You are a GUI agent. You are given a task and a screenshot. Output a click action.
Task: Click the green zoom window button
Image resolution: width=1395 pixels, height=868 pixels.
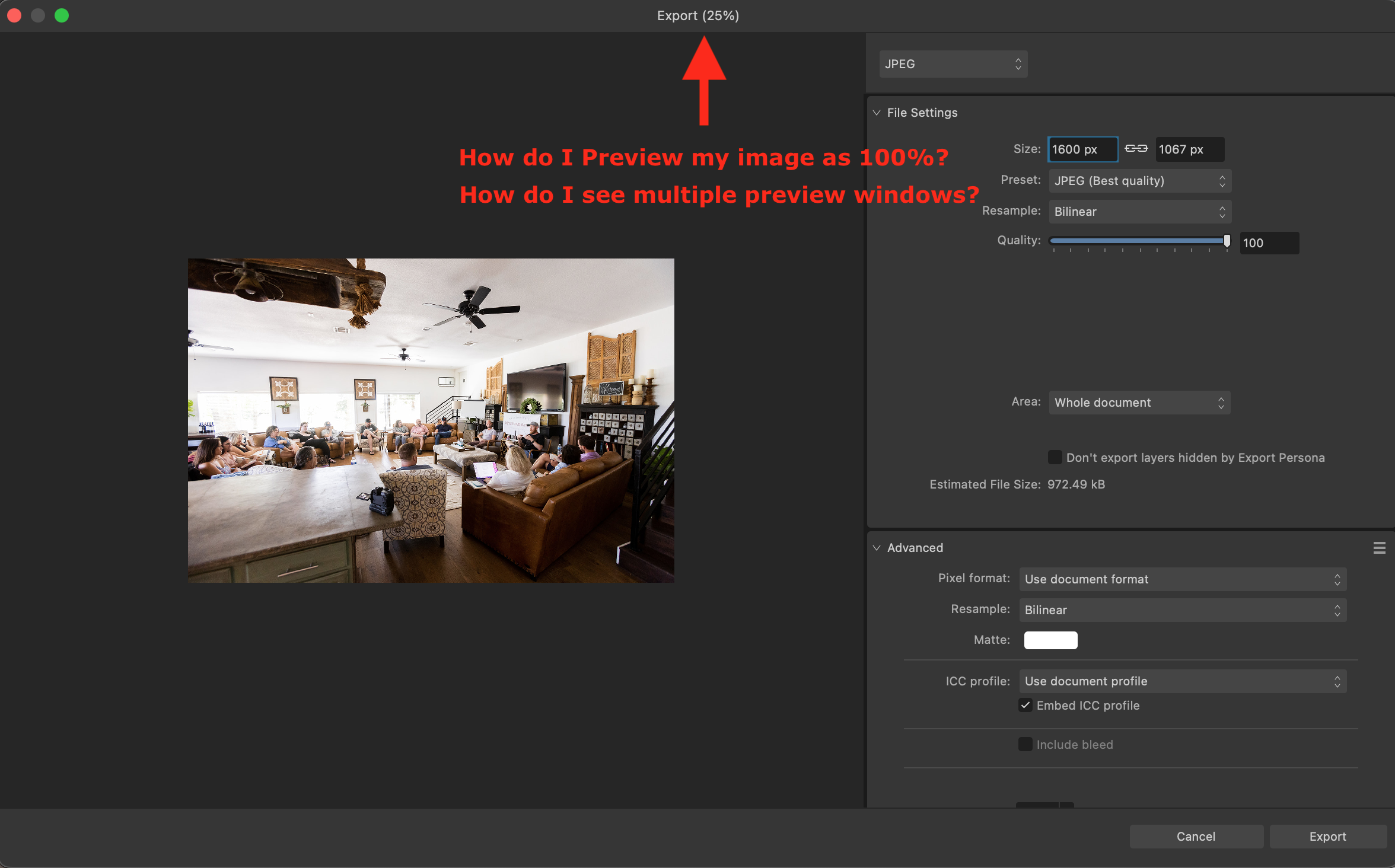pyautogui.click(x=62, y=16)
